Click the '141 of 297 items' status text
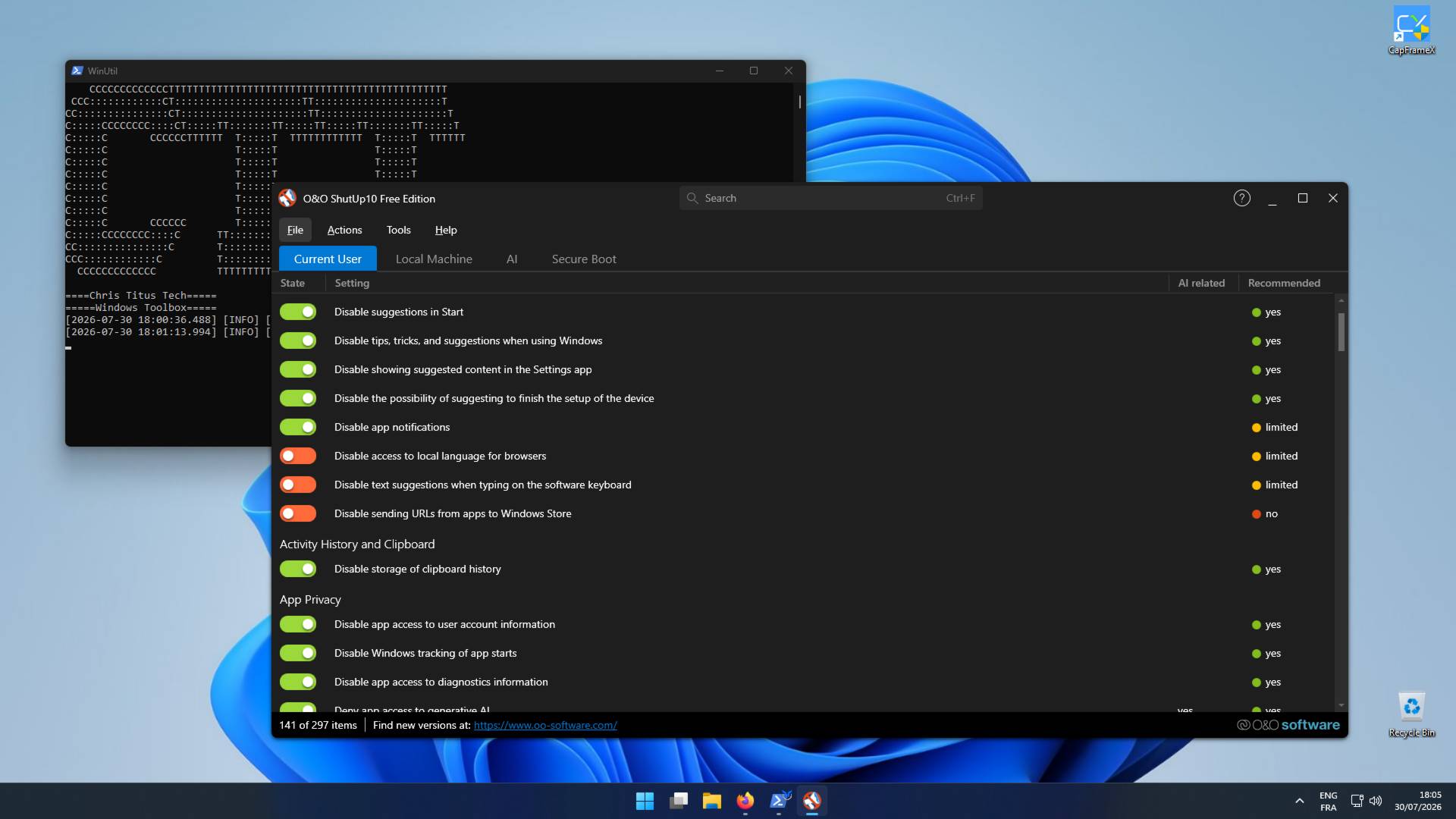The width and height of the screenshot is (1456, 819). [318, 725]
